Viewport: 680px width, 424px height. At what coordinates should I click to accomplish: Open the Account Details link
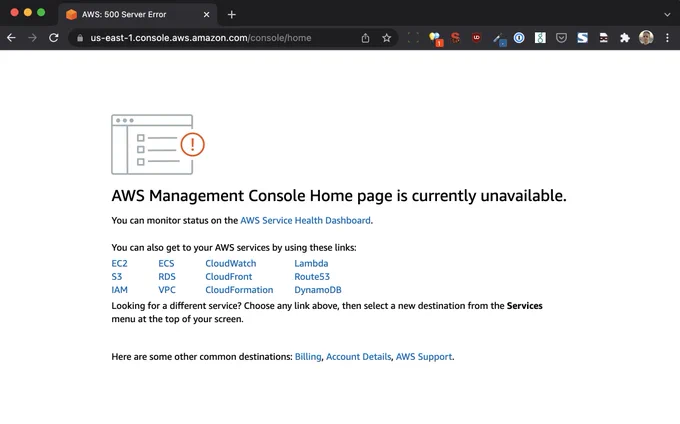[x=358, y=356]
